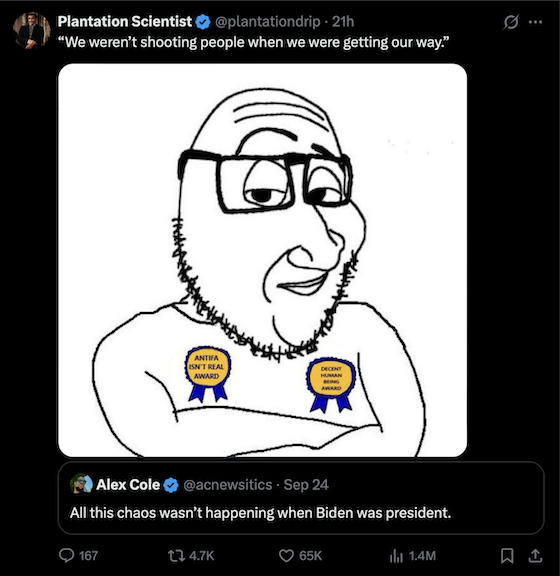
Task: Open the @acnewsitics handle
Action: (227, 485)
